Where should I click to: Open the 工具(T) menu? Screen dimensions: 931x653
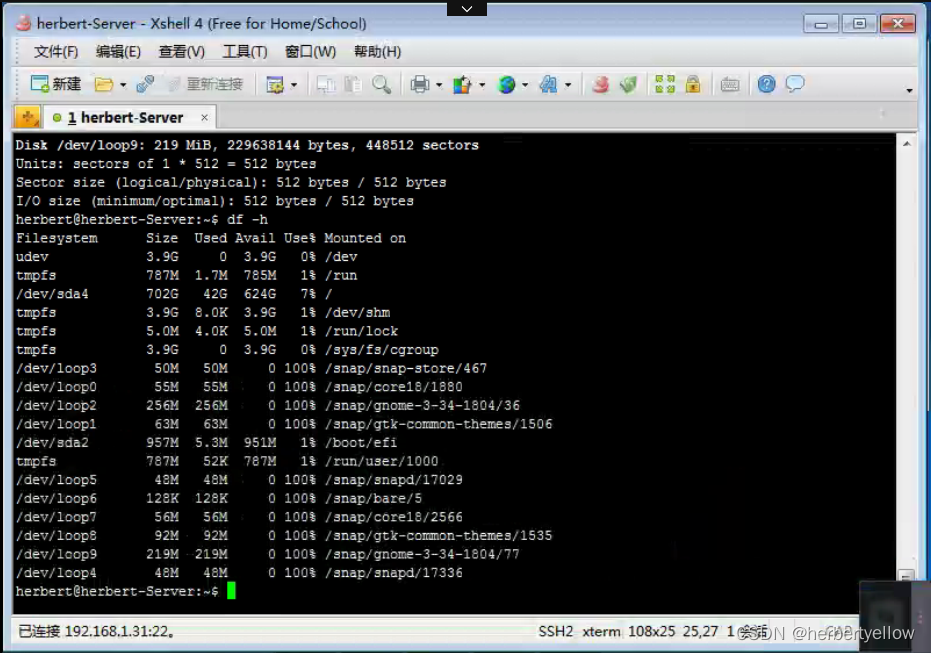click(245, 52)
